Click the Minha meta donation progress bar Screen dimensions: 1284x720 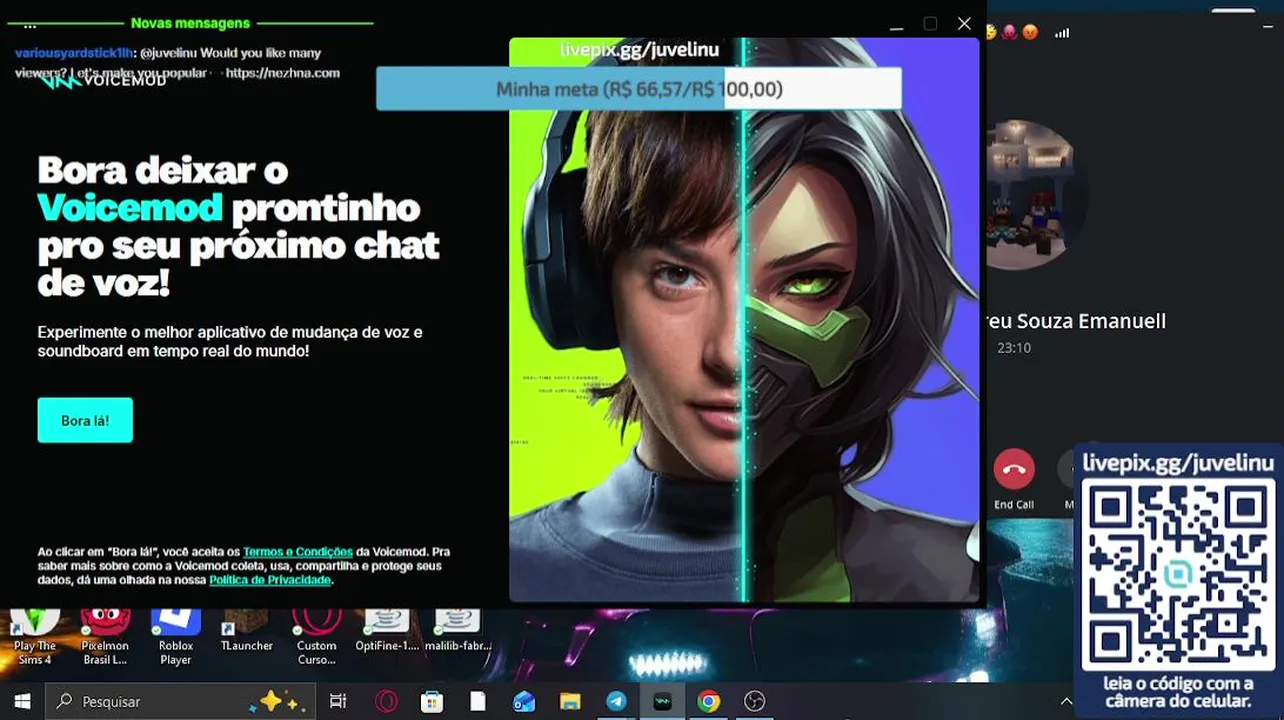[639, 89]
